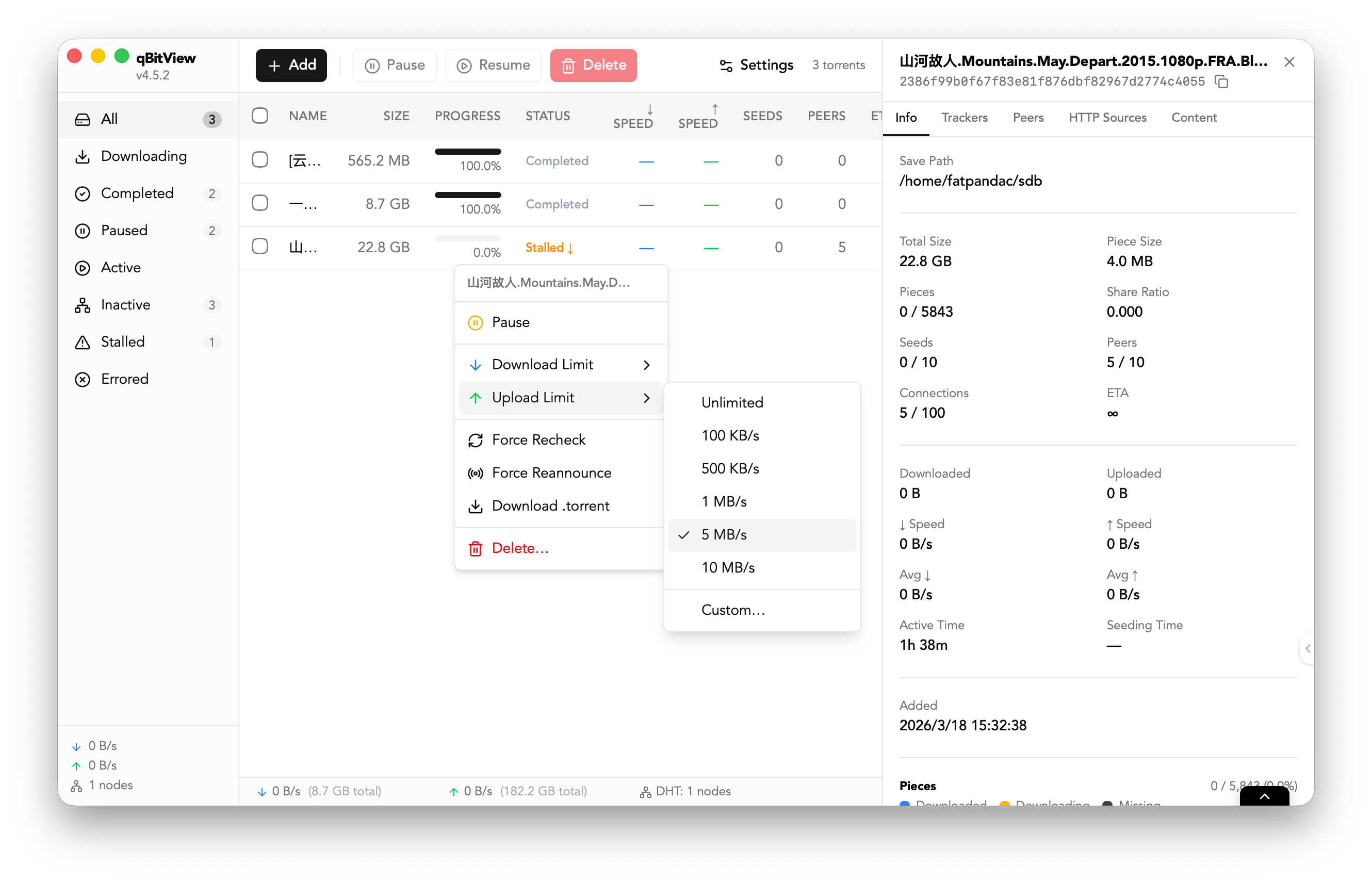Click the Added date 2026/3/18 15:32:38

point(962,726)
